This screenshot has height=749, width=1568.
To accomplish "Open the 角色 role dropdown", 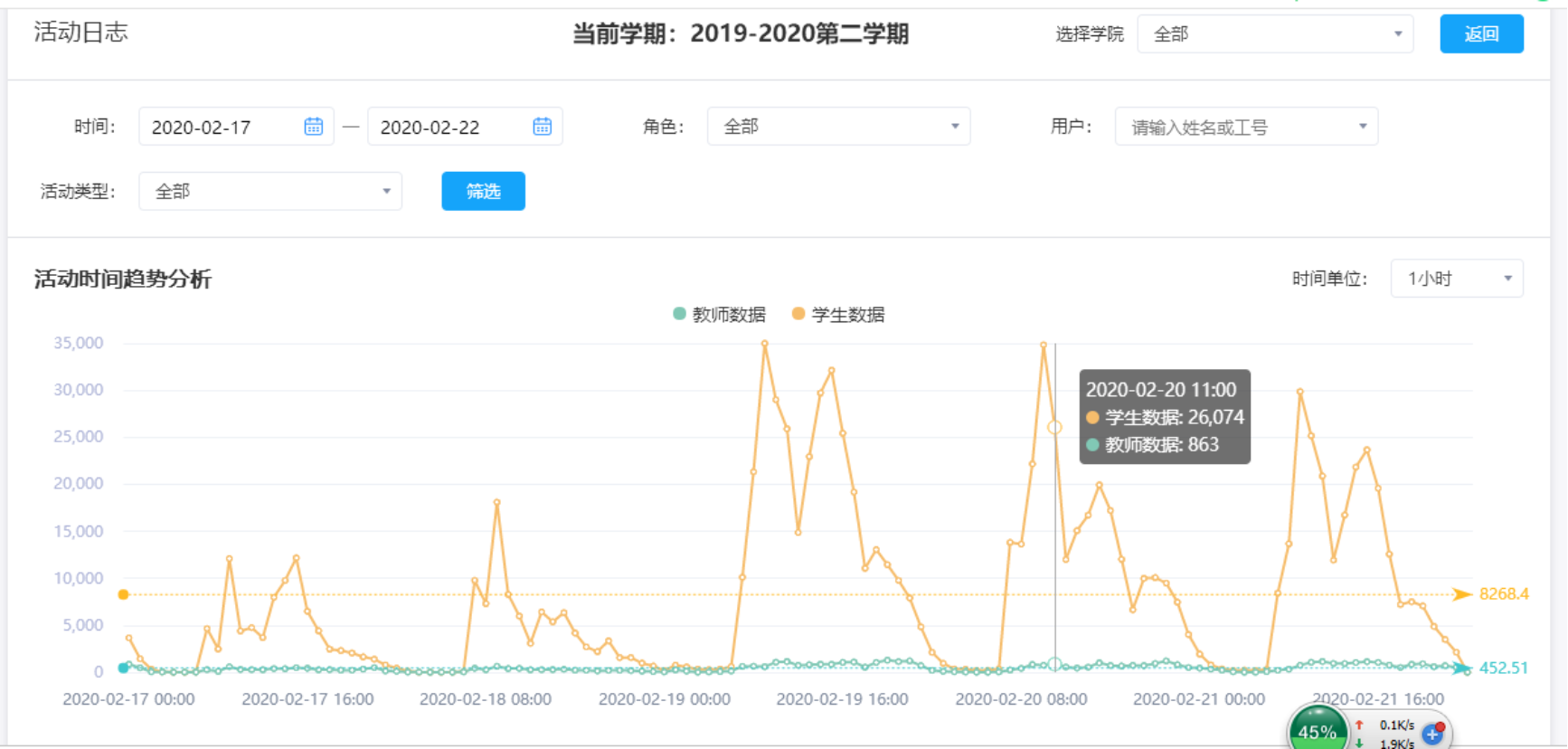I will (x=838, y=127).
